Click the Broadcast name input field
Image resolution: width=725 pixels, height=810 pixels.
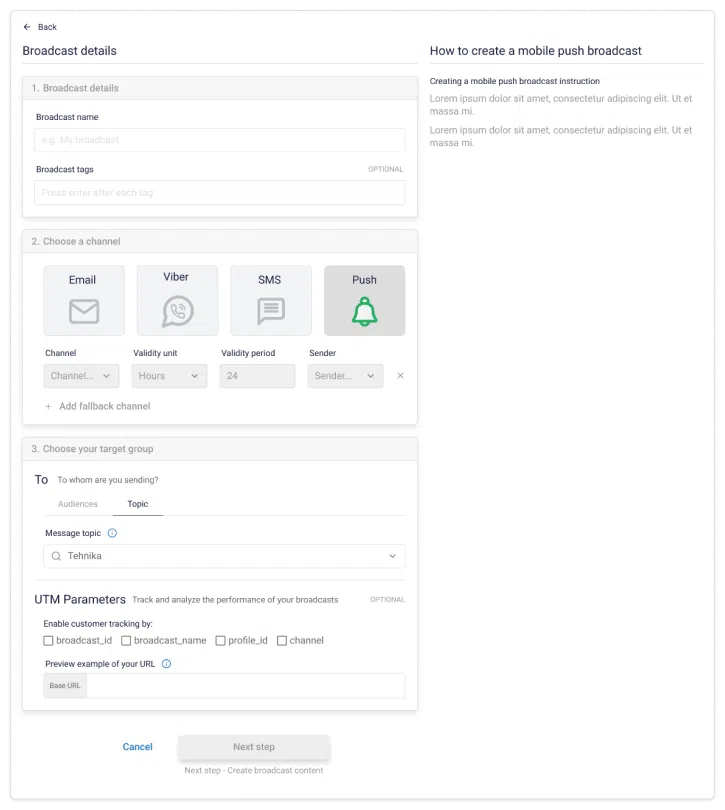coord(220,140)
